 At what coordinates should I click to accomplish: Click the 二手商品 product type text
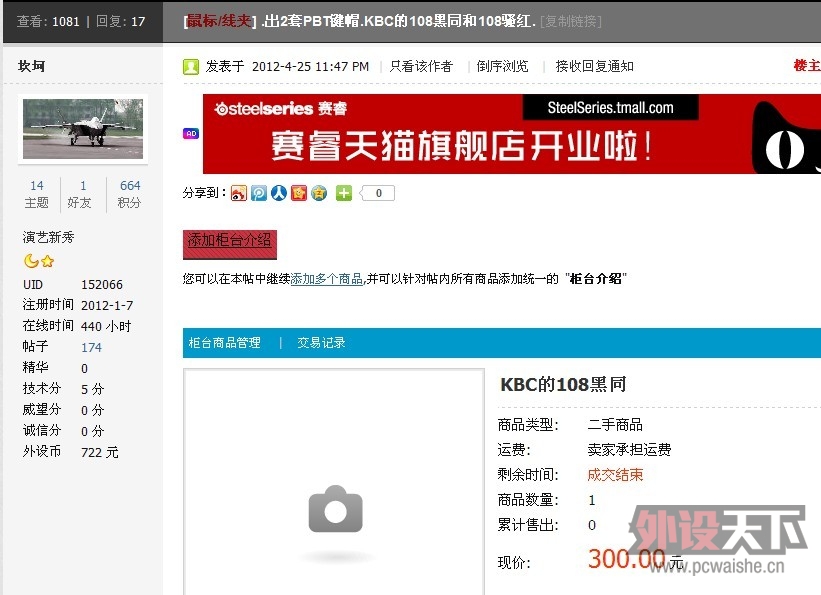click(615, 425)
